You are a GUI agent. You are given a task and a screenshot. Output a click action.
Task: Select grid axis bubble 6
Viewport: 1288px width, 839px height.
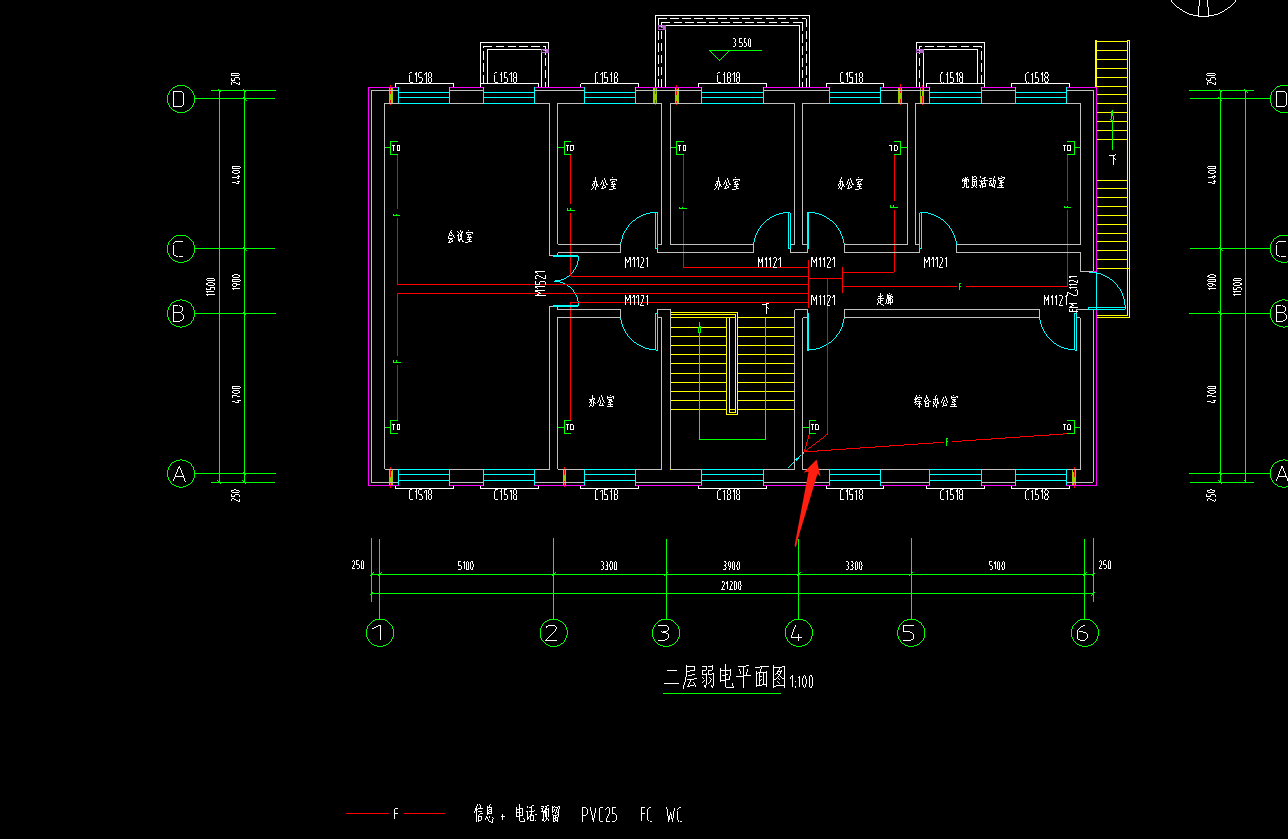1084,632
